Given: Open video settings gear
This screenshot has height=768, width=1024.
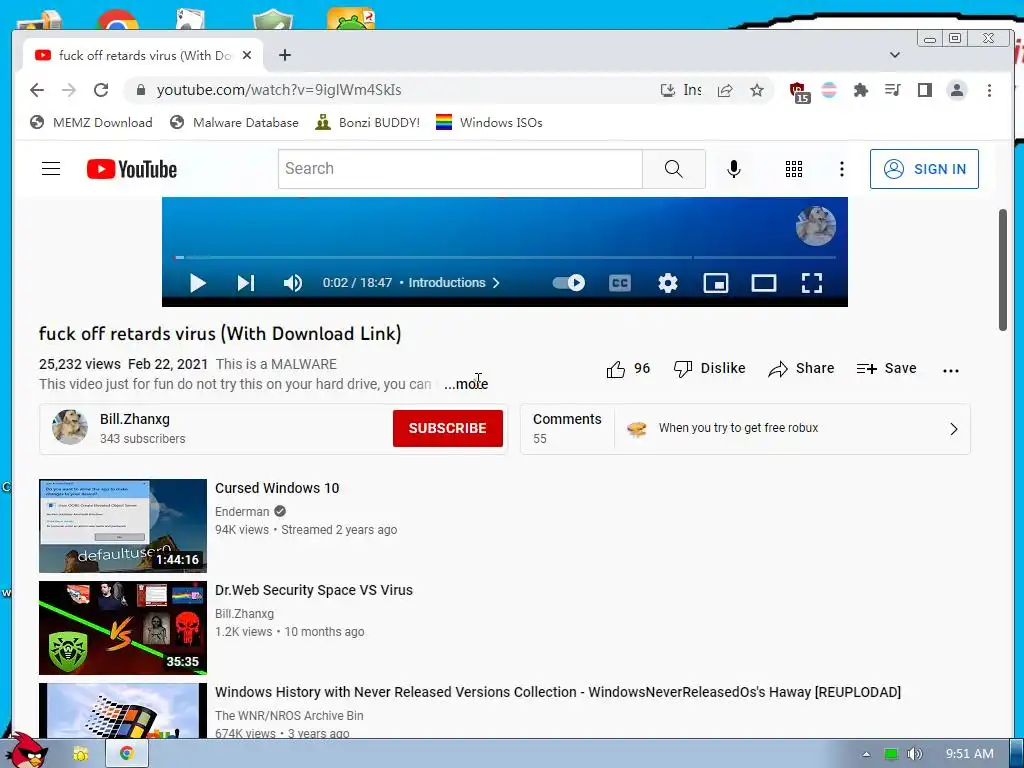Looking at the screenshot, I should 667,283.
